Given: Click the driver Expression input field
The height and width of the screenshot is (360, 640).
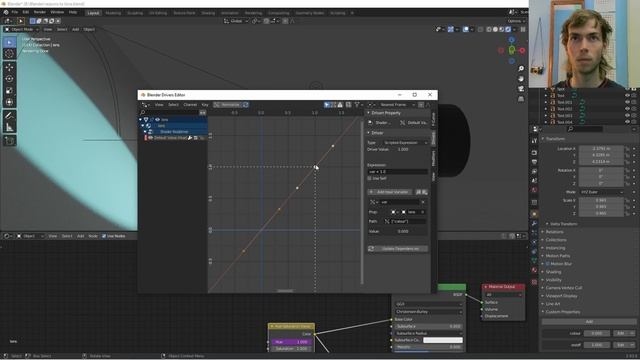Looking at the screenshot, I should pyautogui.click(x=398, y=172).
